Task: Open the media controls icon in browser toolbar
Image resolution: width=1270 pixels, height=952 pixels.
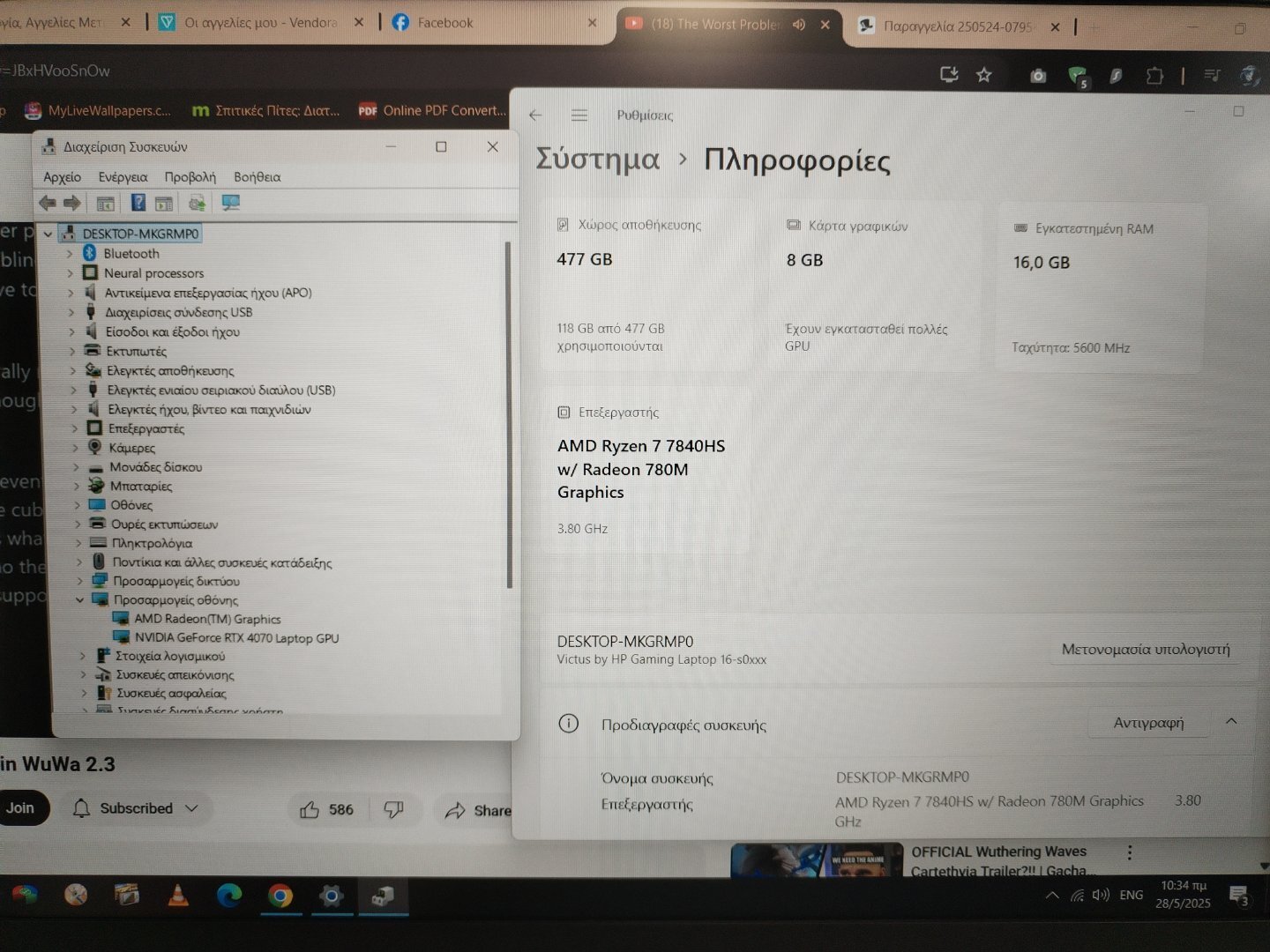Action: tap(1213, 76)
